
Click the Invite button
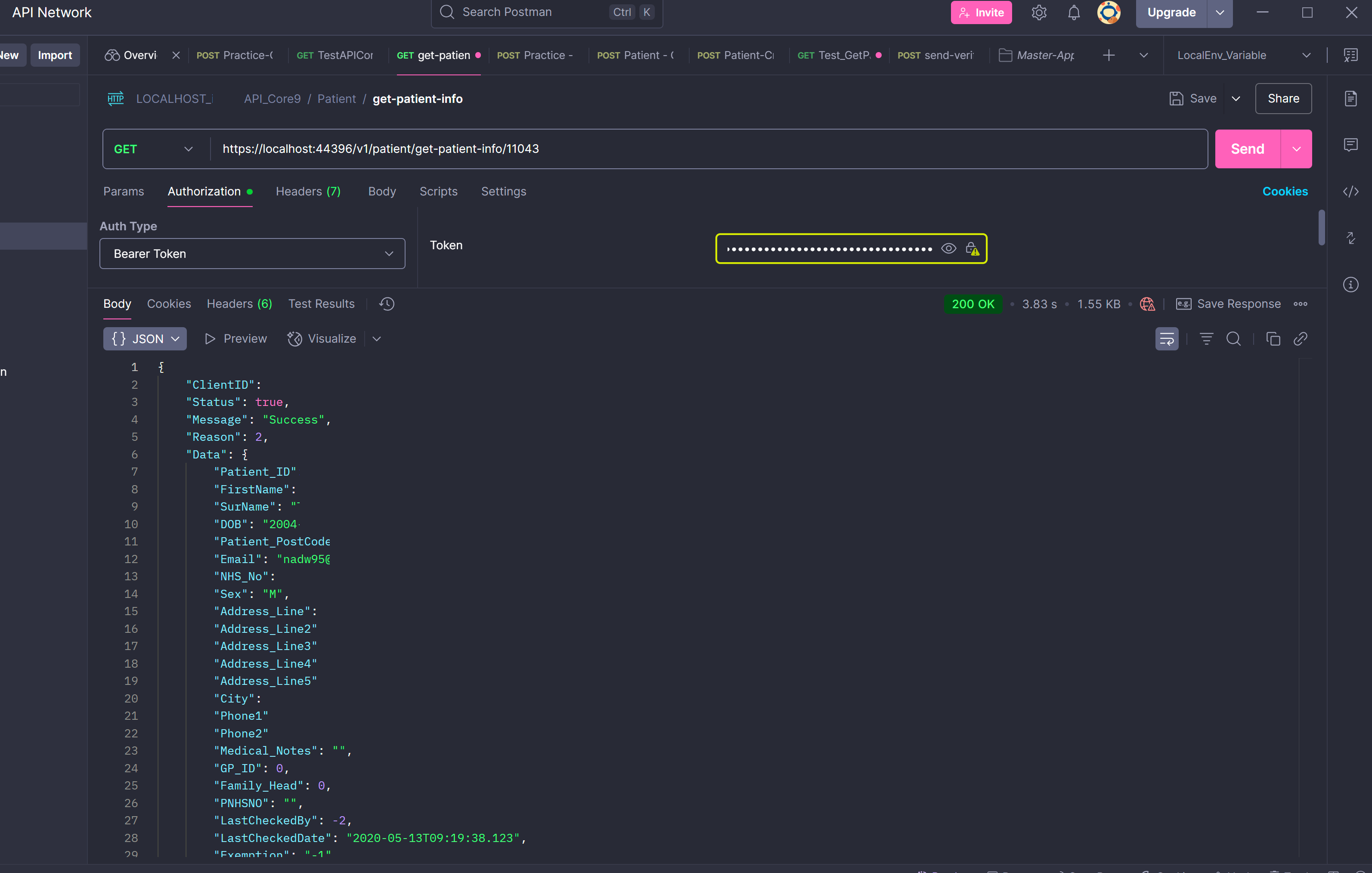(981, 12)
